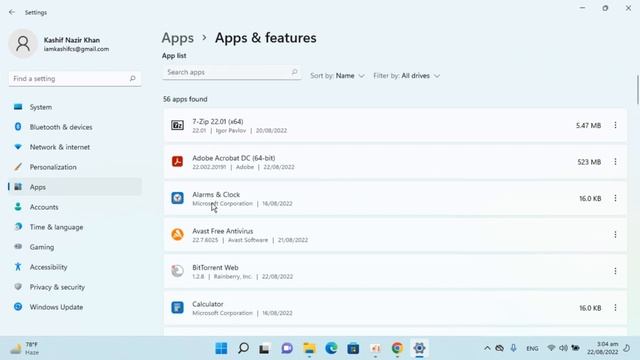Open Accounts settings
Image resolution: width=640 pixels, height=360 pixels.
(75, 207)
